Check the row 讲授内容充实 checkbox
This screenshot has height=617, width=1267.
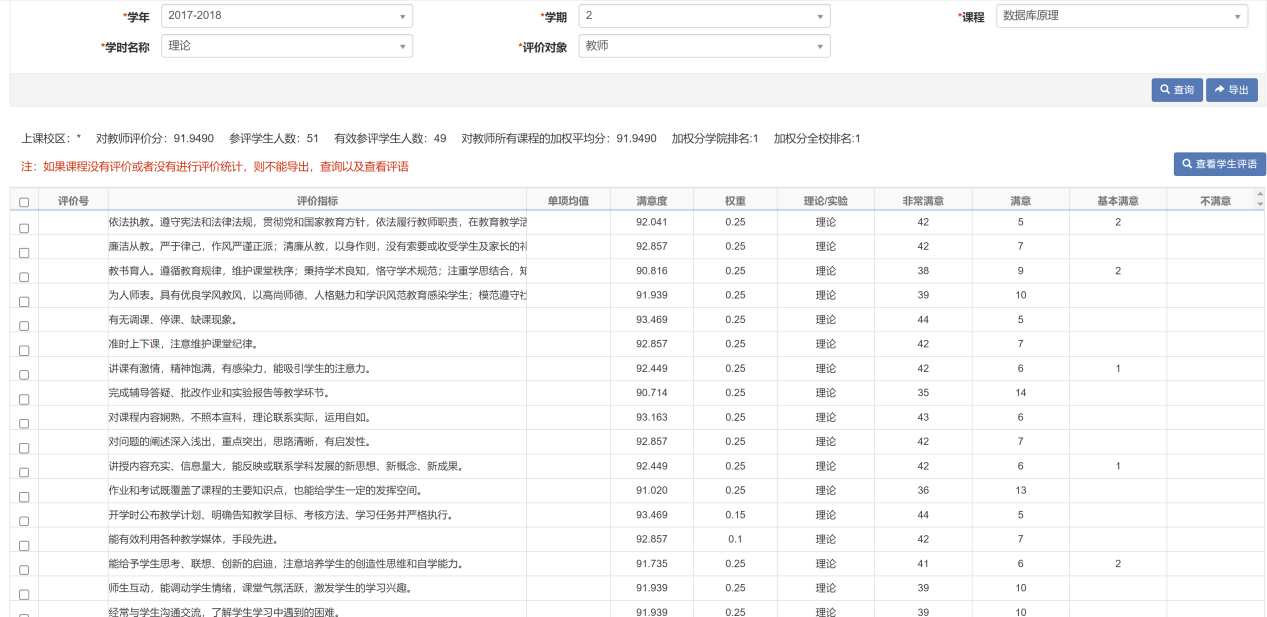(x=24, y=473)
